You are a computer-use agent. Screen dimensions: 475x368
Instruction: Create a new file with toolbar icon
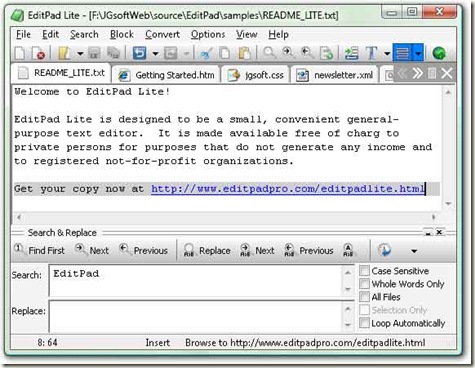[x=20, y=53]
